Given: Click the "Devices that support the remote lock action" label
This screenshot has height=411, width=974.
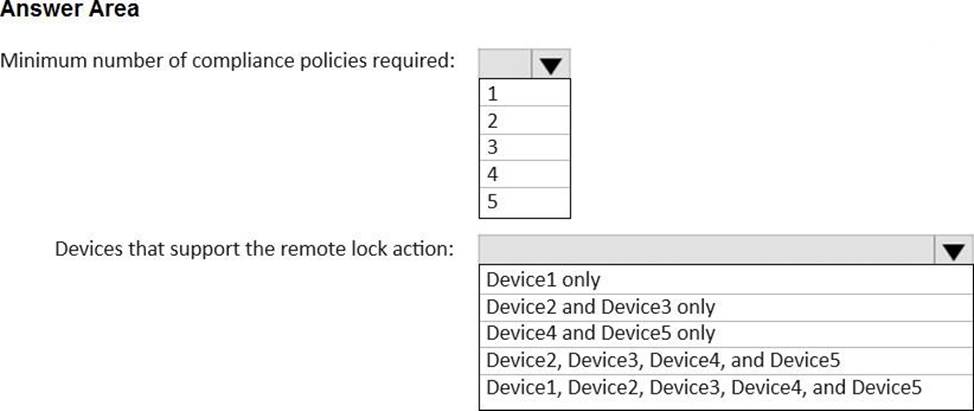Looking at the screenshot, I should click(254, 248).
